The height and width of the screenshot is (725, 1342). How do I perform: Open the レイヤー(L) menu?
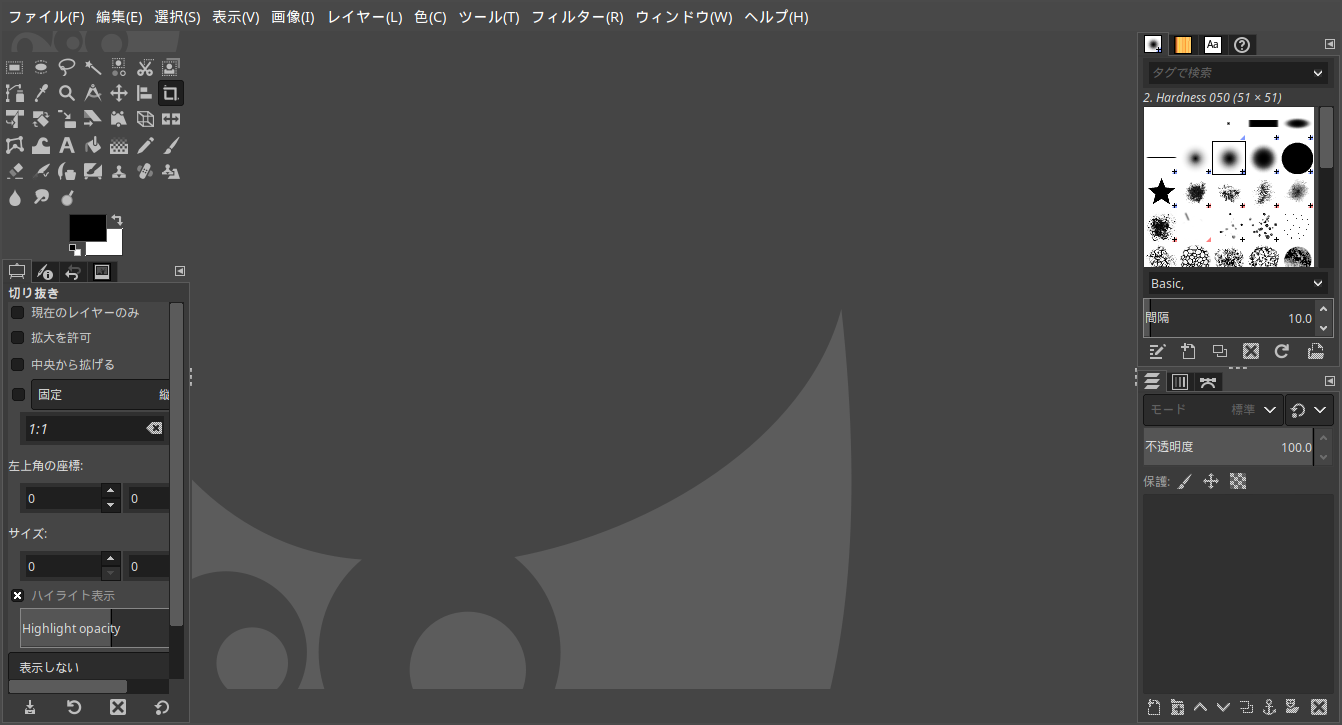pyautogui.click(x=365, y=17)
